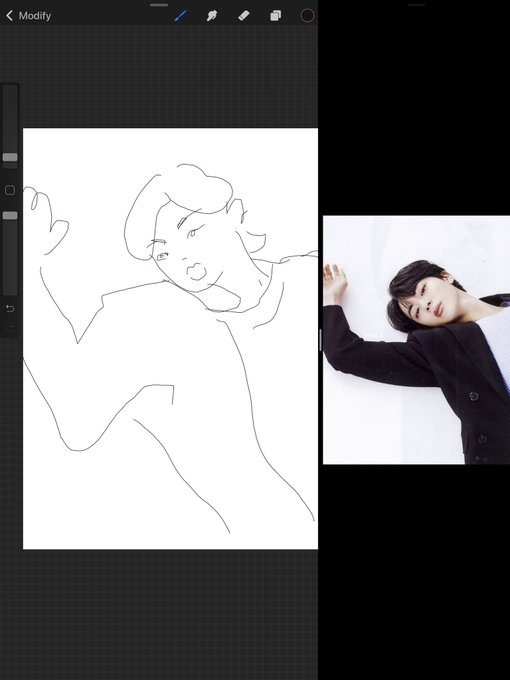Redo the last action
Viewport: 510px width, 680px height.
click(10, 327)
